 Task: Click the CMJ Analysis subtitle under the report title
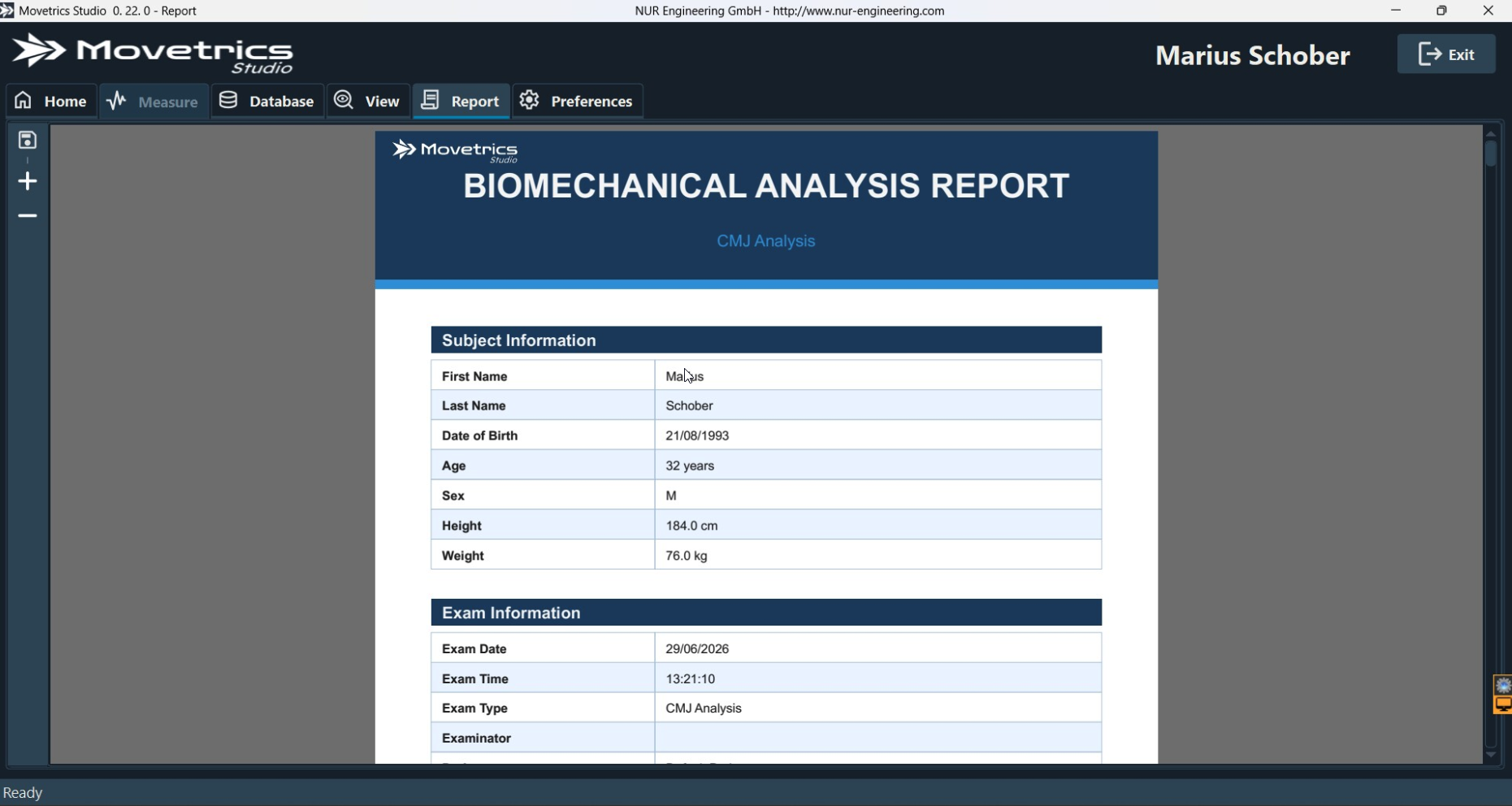click(766, 241)
